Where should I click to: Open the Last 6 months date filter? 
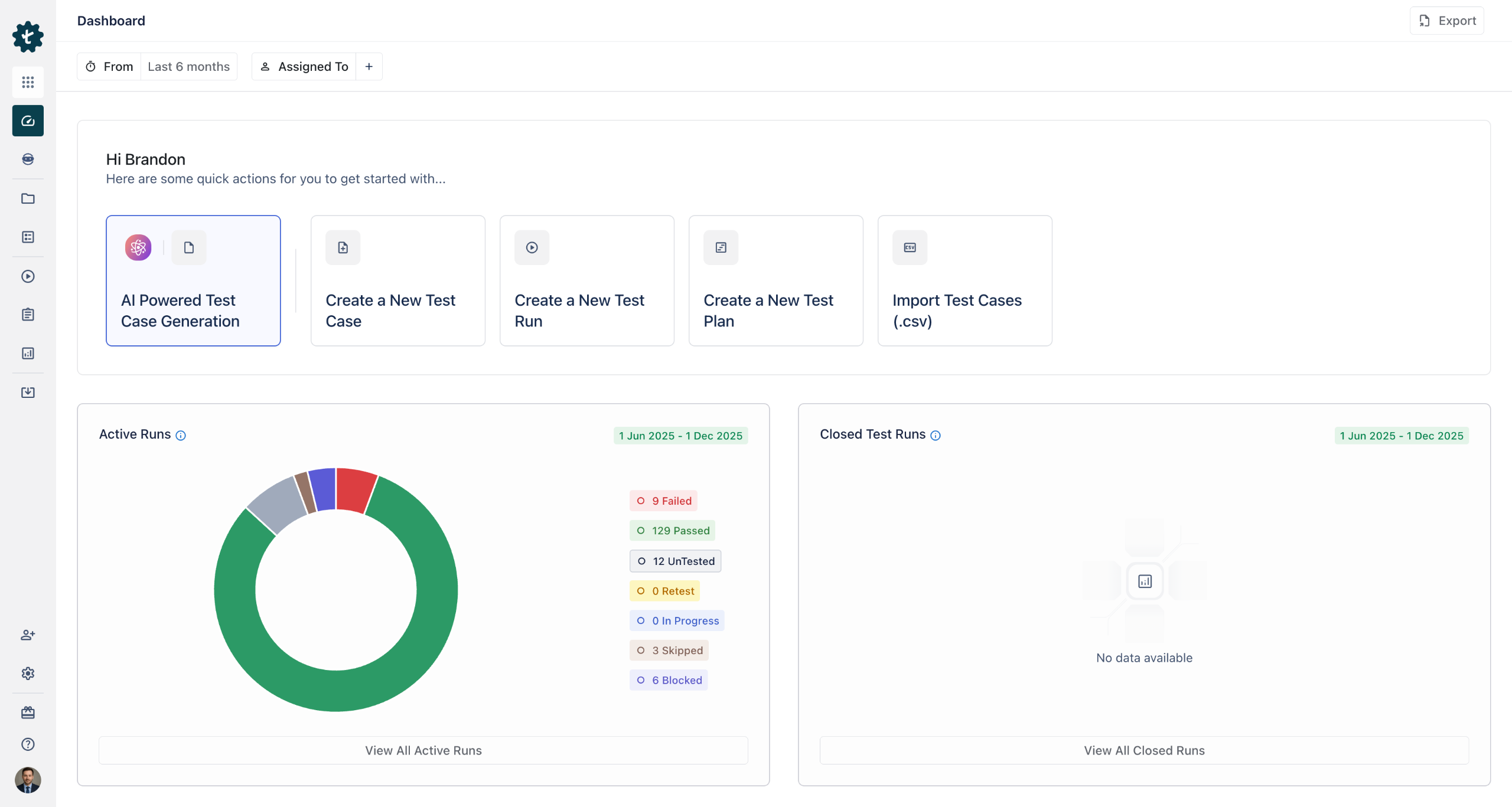click(x=188, y=67)
